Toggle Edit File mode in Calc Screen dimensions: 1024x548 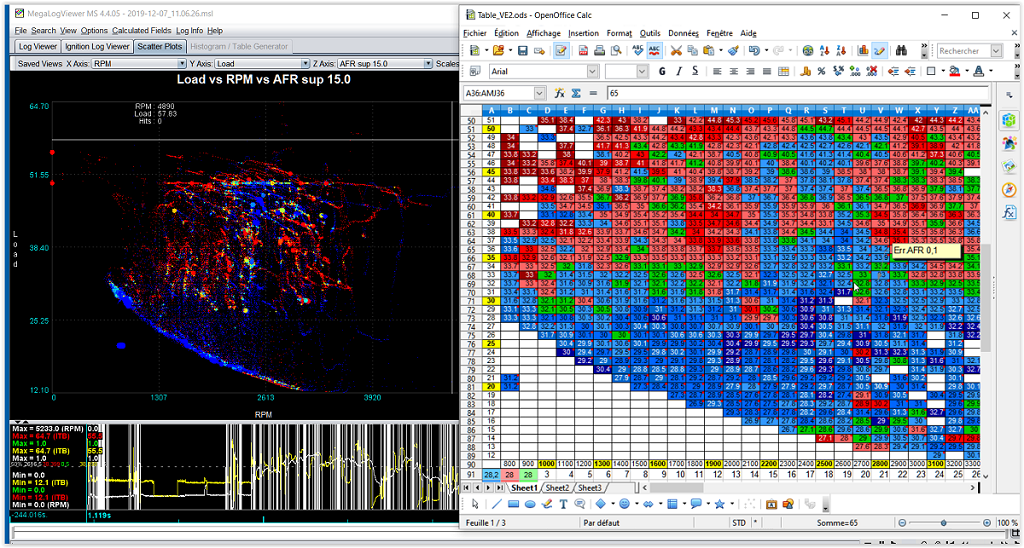(x=560, y=50)
